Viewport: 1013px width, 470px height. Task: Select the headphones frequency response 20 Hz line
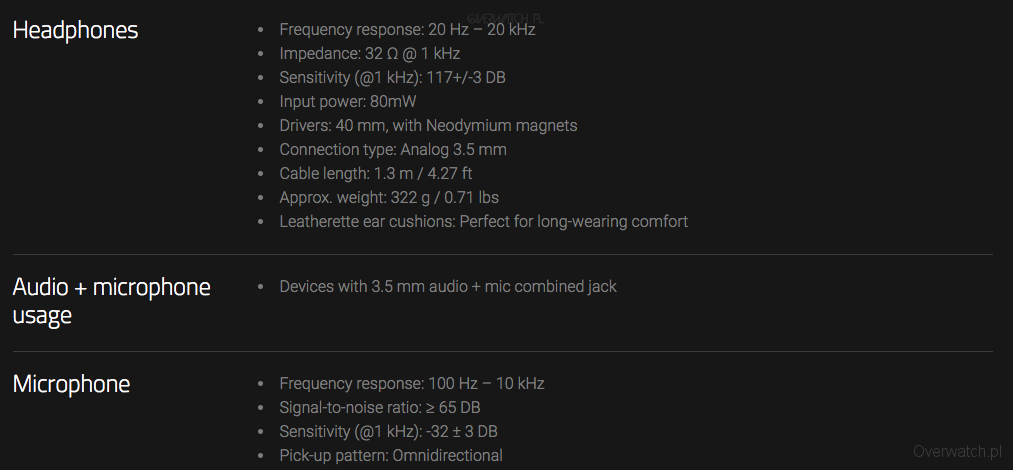[407, 30]
